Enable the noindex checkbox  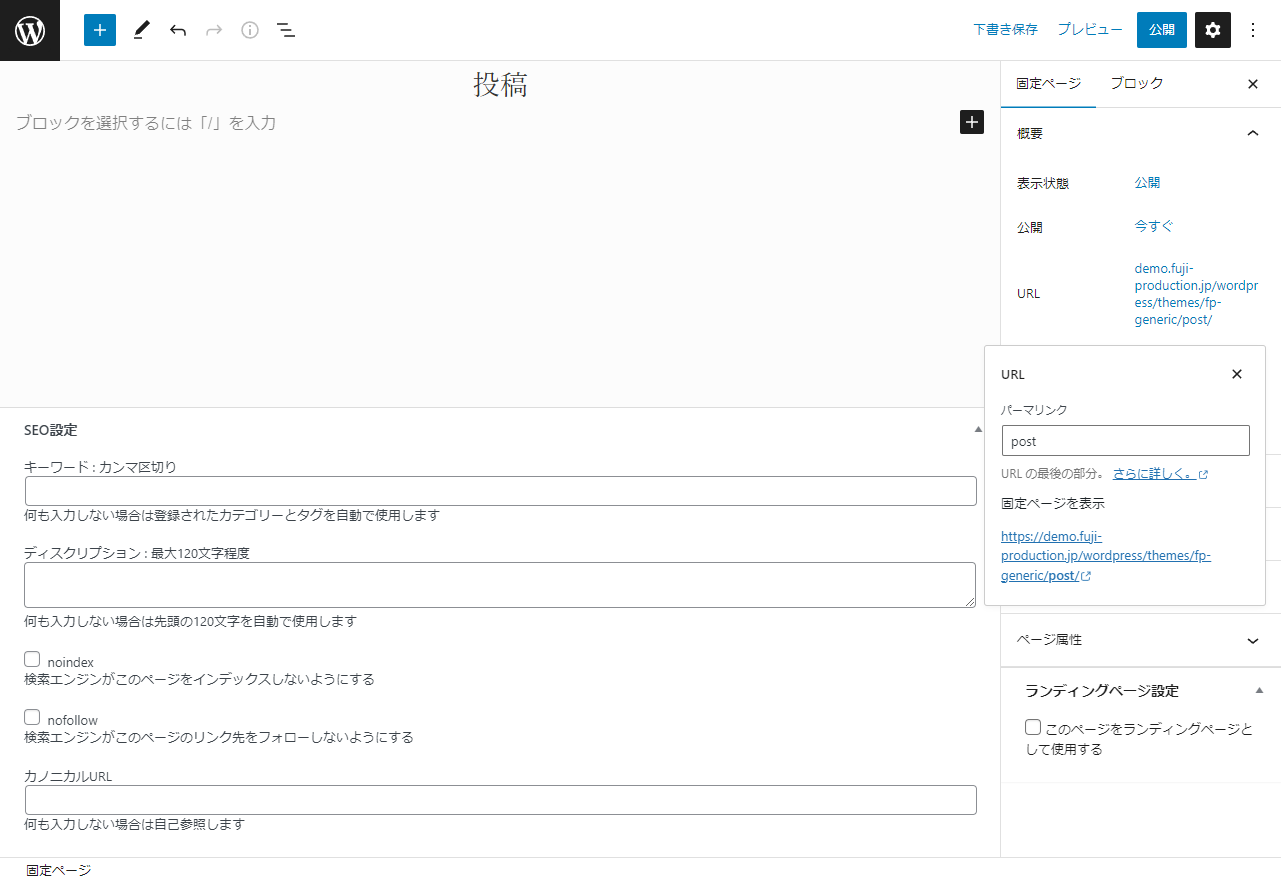coord(32,660)
